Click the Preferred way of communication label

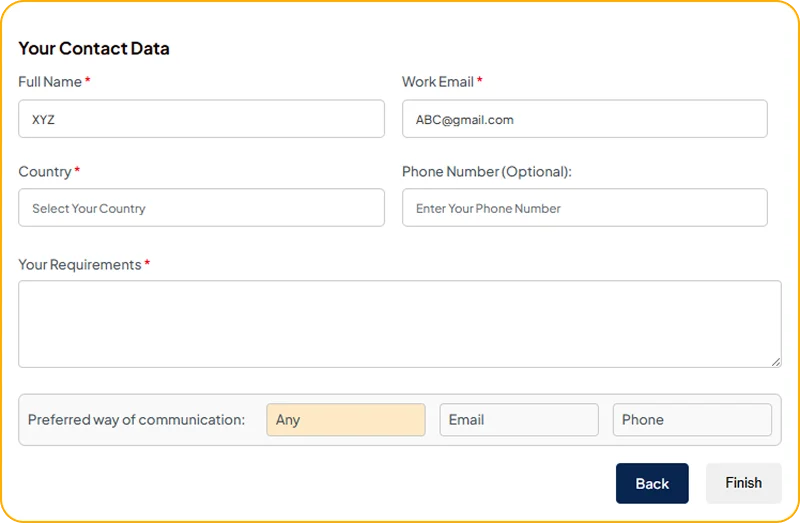point(136,420)
